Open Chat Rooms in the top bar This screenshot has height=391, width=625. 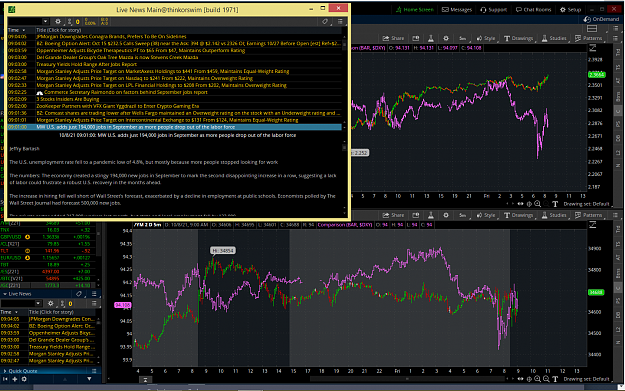pyautogui.click(x=533, y=10)
